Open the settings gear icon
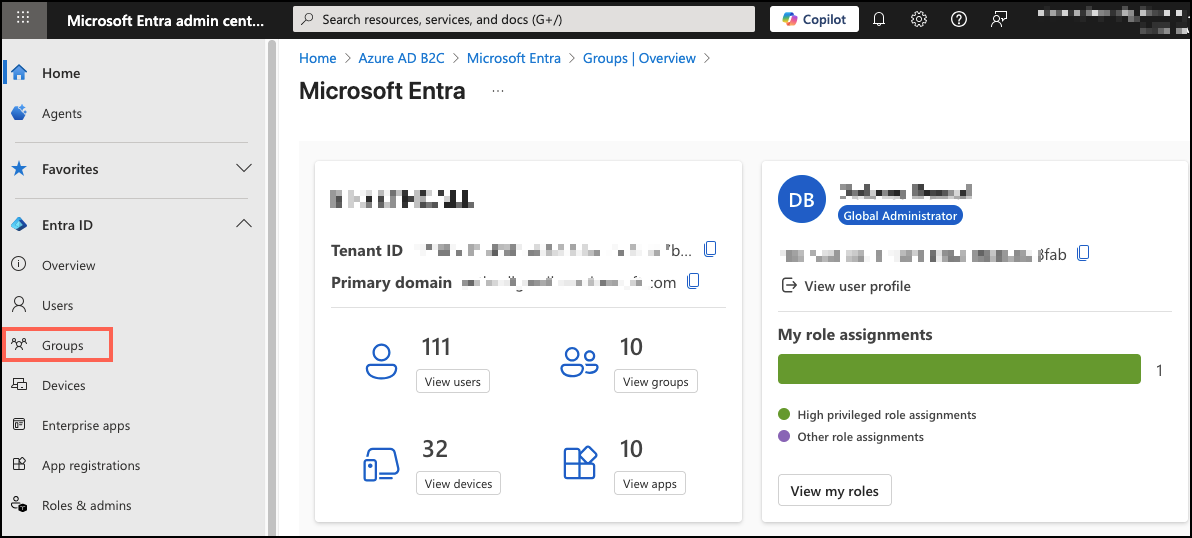This screenshot has width=1192, height=538. 919,19
